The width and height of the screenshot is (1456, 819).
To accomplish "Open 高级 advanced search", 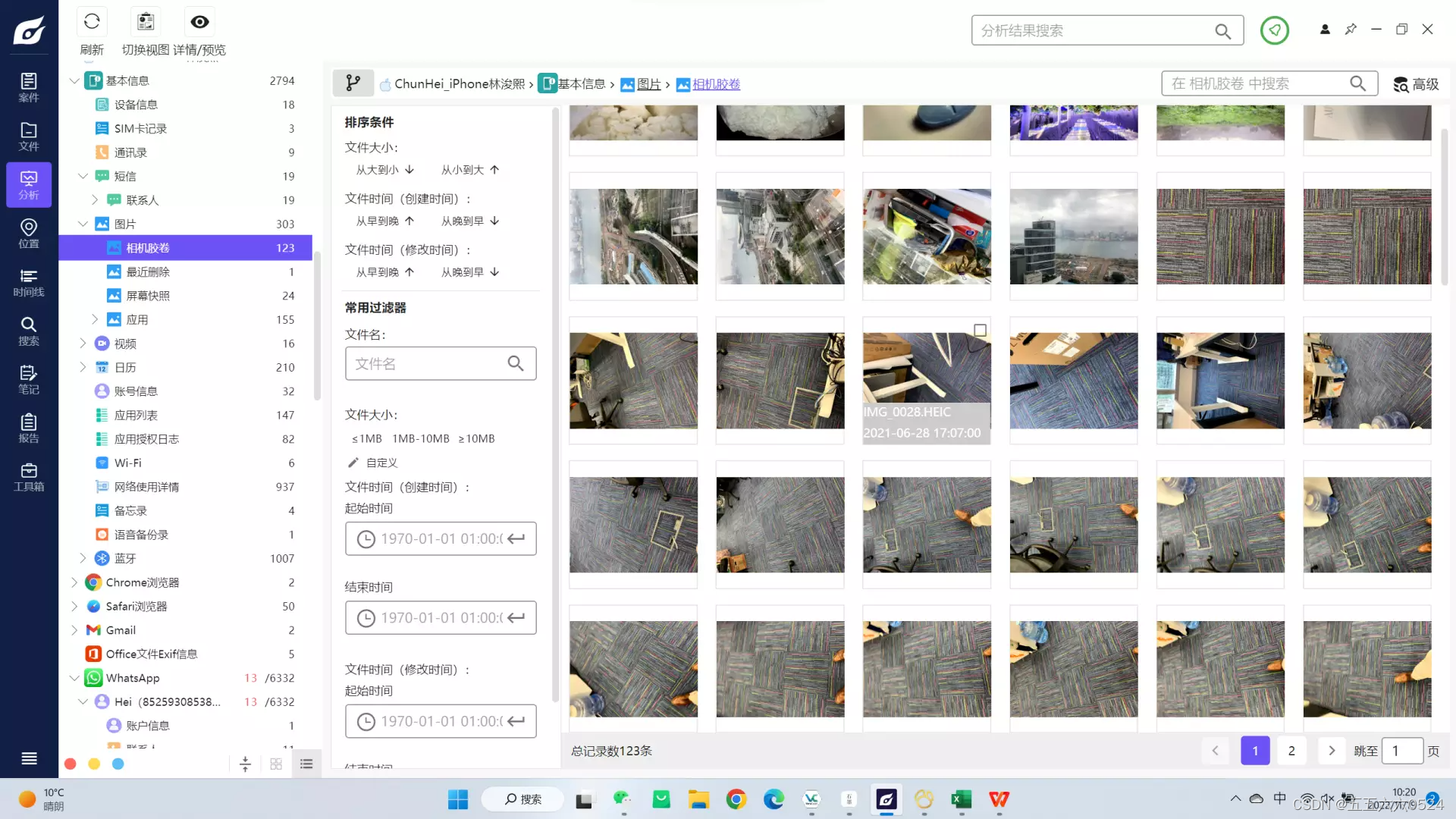I will (x=1416, y=84).
